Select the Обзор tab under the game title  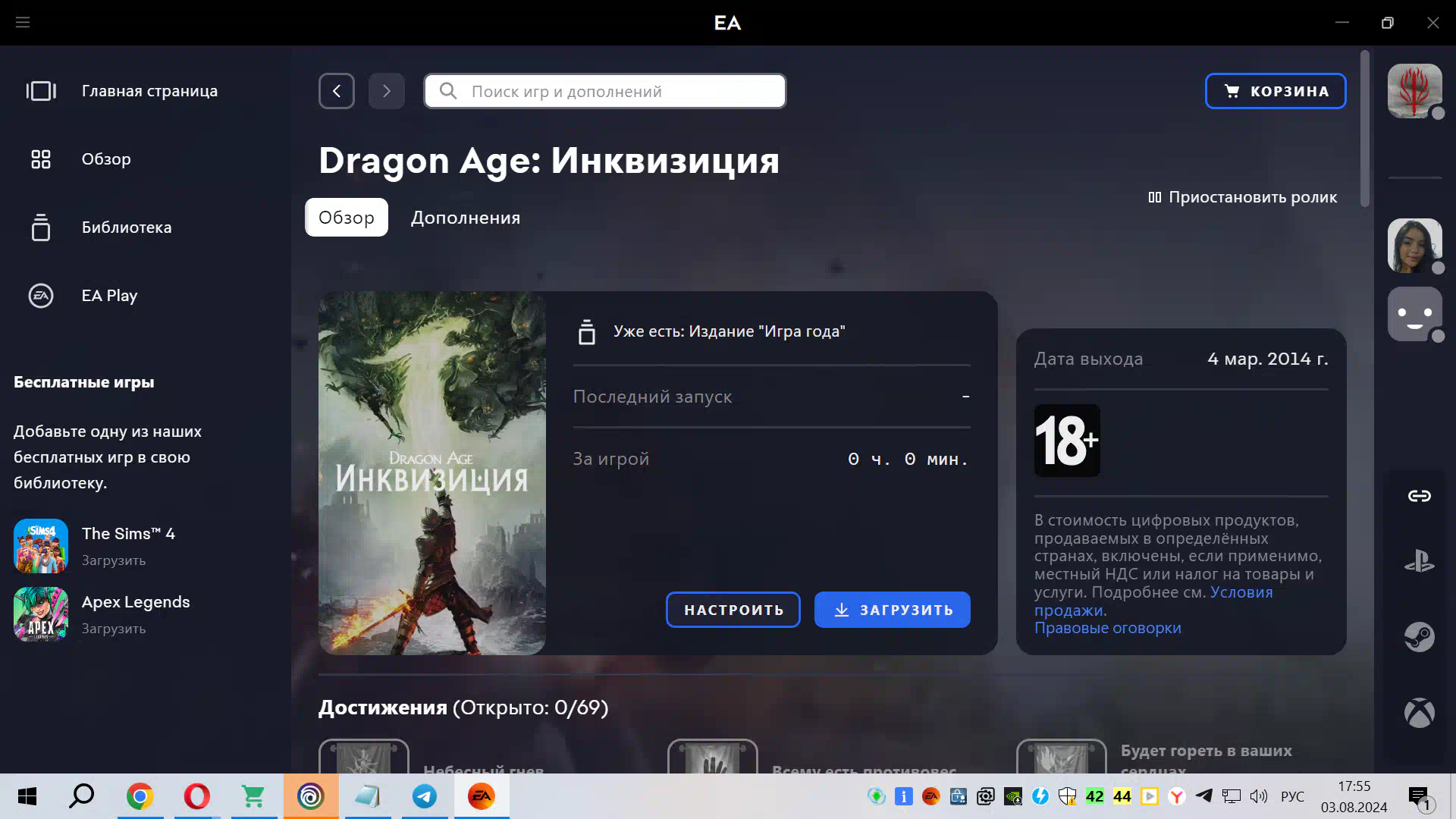347,218
